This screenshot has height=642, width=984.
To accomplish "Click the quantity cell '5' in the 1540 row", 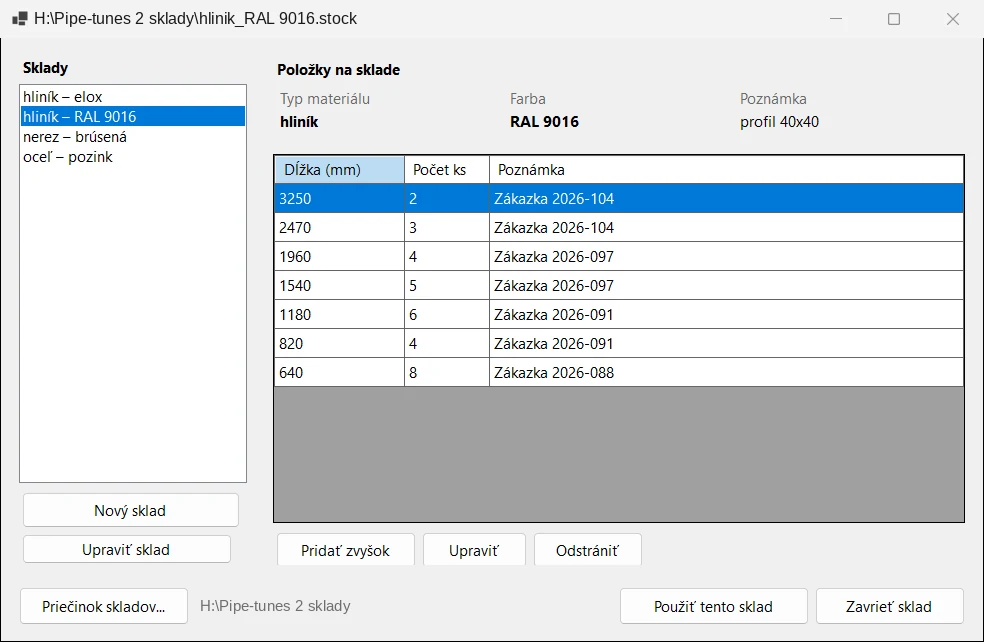I will 447,285.
